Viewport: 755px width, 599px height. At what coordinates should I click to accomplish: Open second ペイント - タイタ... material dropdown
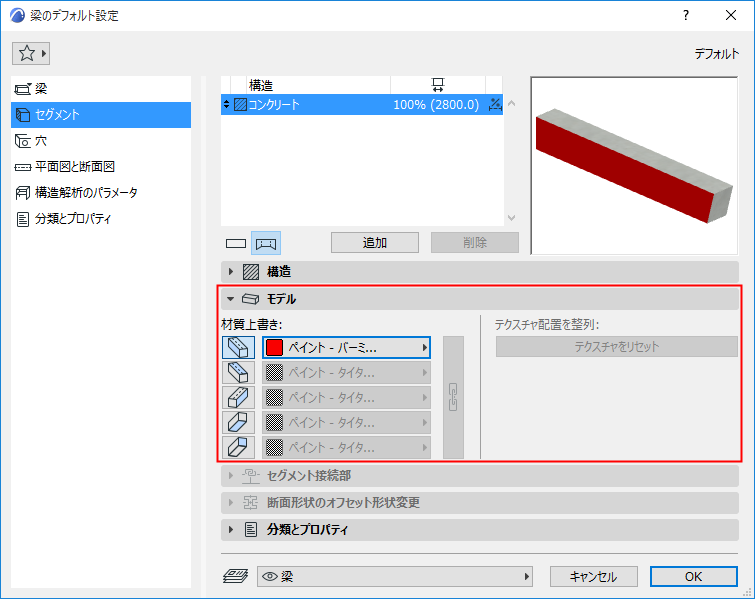pos(346,373)
